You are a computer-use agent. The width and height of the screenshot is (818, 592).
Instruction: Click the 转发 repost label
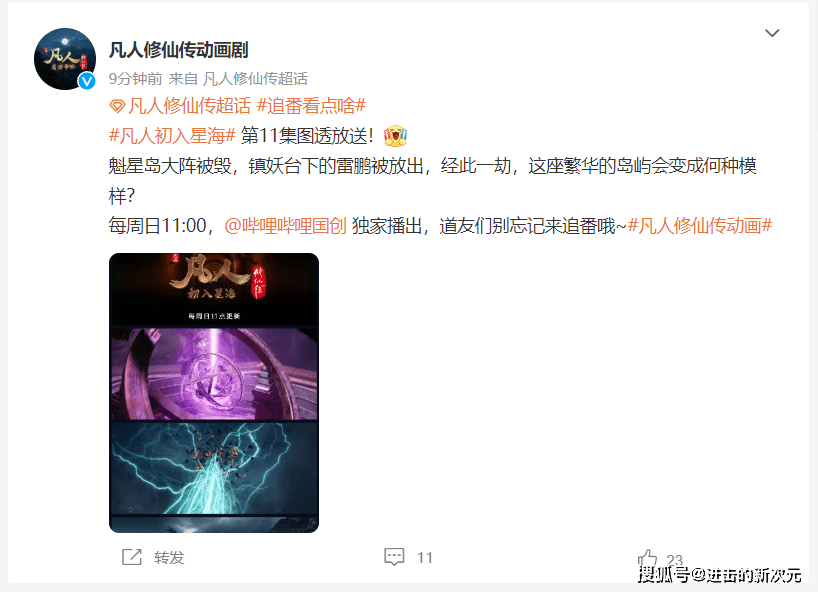pyautogui.click(x=169, y=558)
